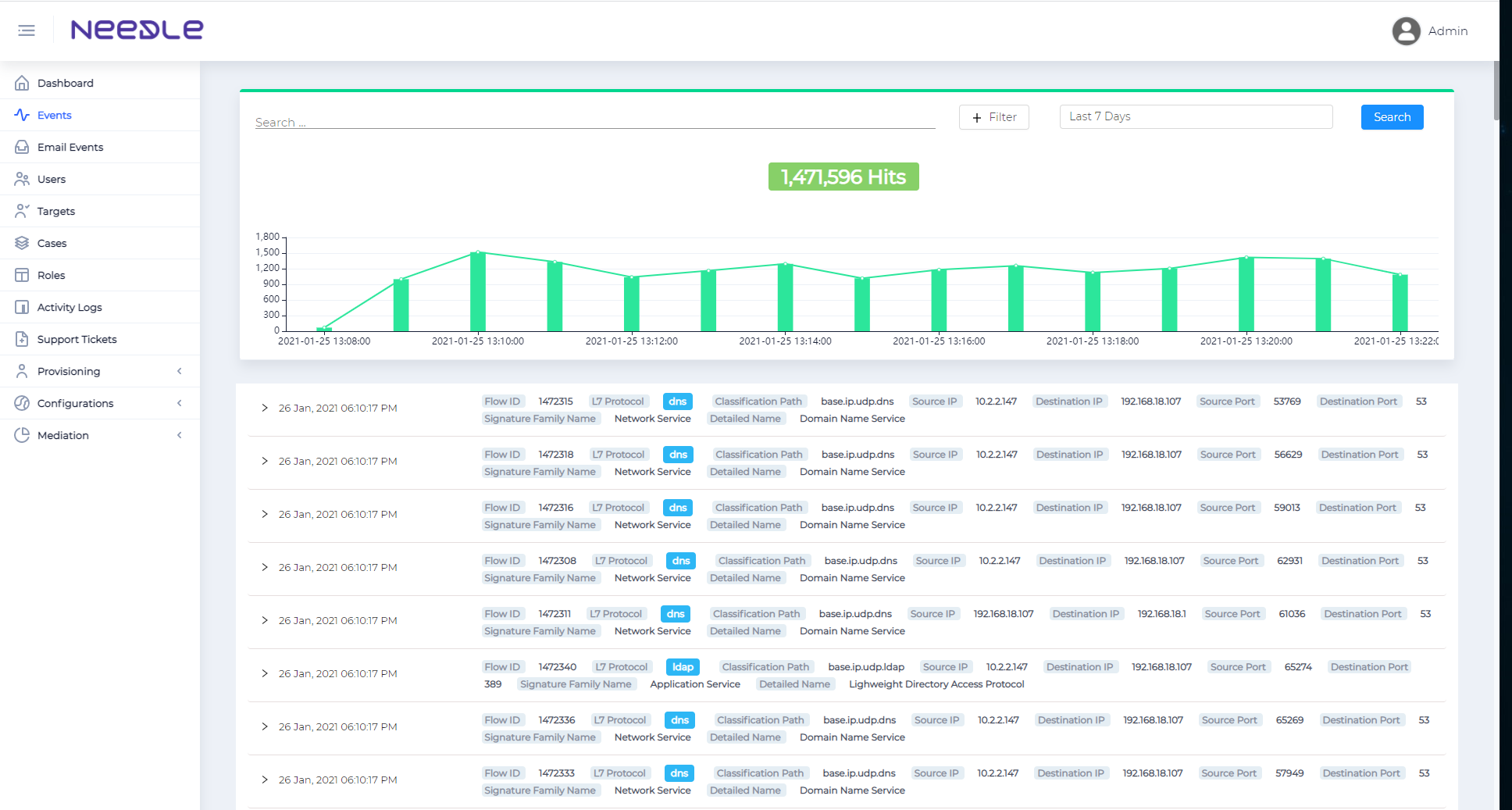Select the Email Events inbox icon

point(22,147)
